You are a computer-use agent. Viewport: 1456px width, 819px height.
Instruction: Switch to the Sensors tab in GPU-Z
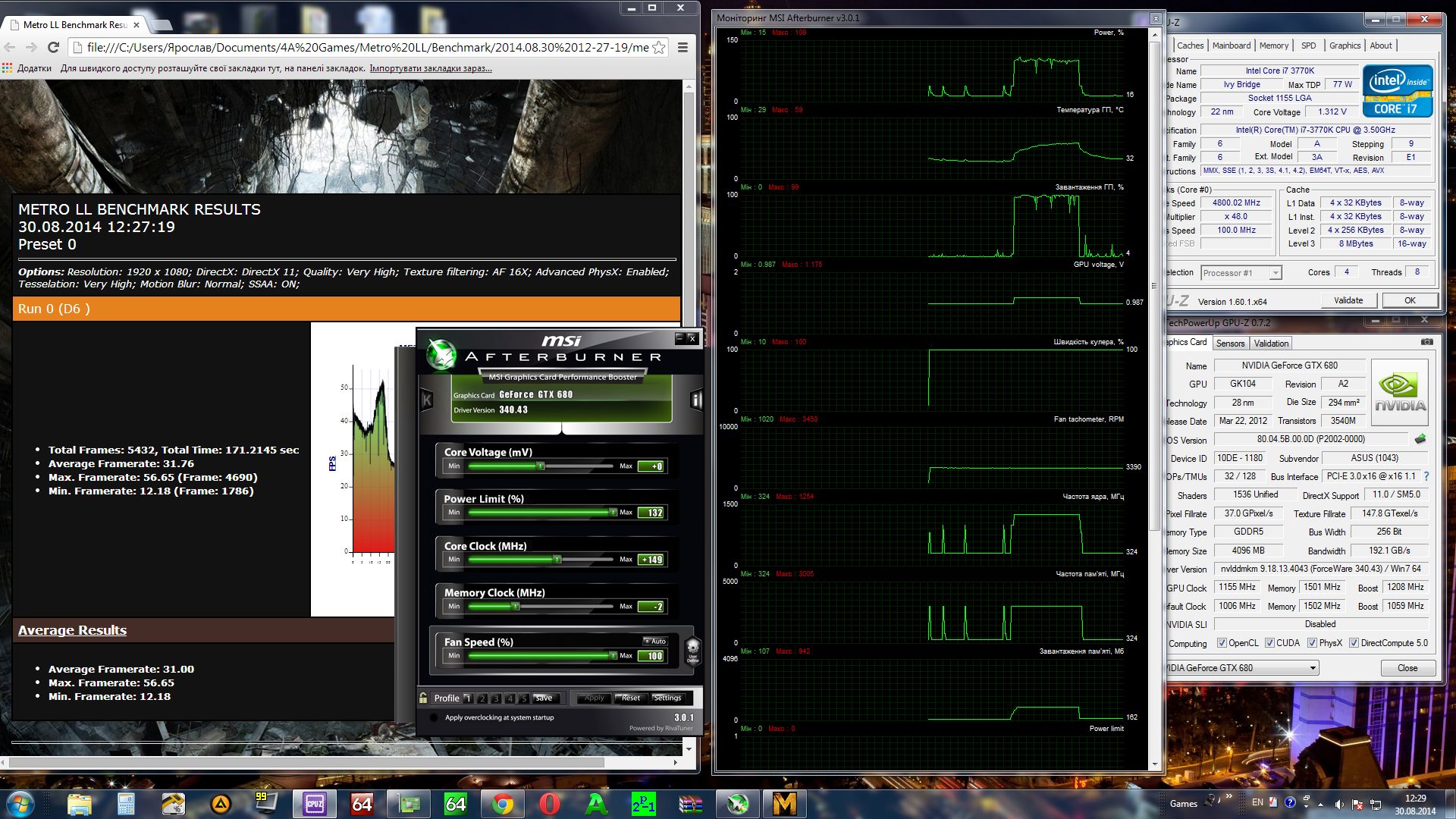click(x=1230, y=344)
